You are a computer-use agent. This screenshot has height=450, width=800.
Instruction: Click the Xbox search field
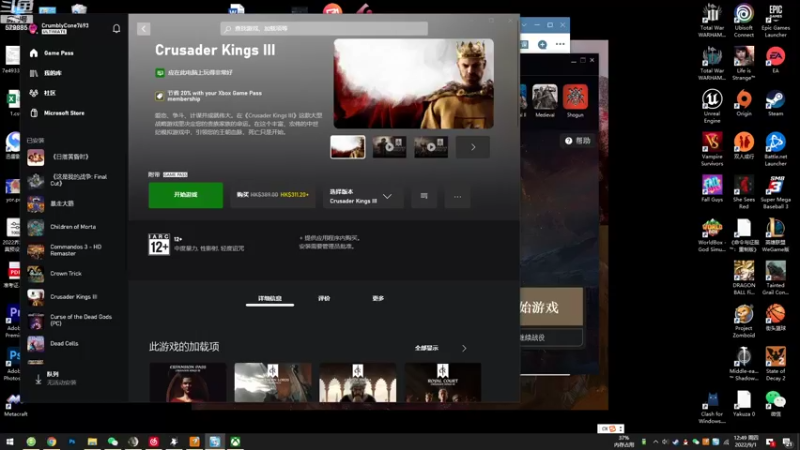(x=324, y=29)
